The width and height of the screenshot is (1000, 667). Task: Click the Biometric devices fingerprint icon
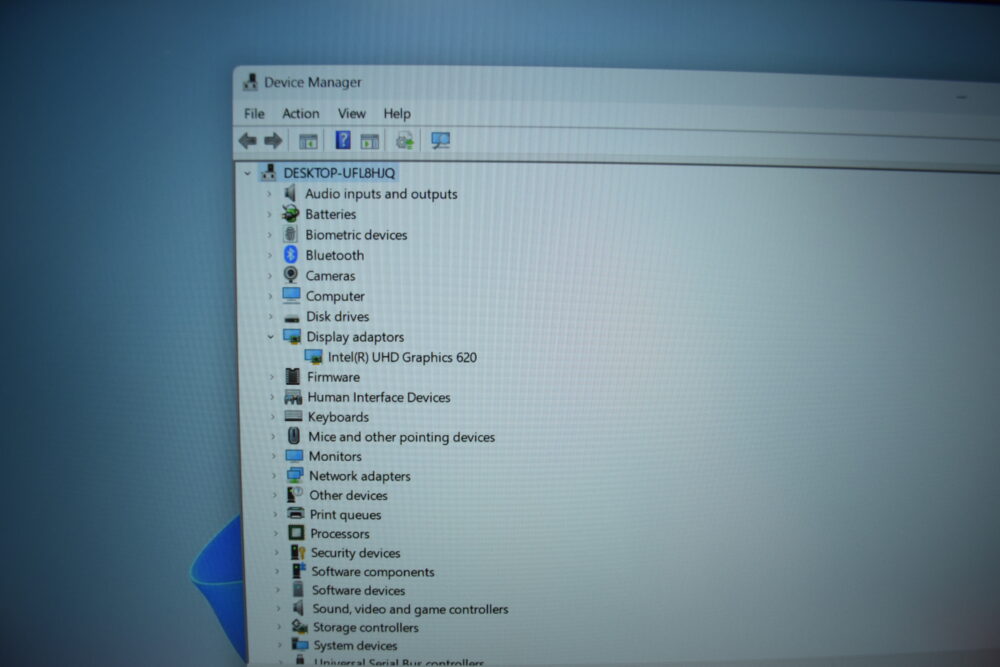(291, 234)
